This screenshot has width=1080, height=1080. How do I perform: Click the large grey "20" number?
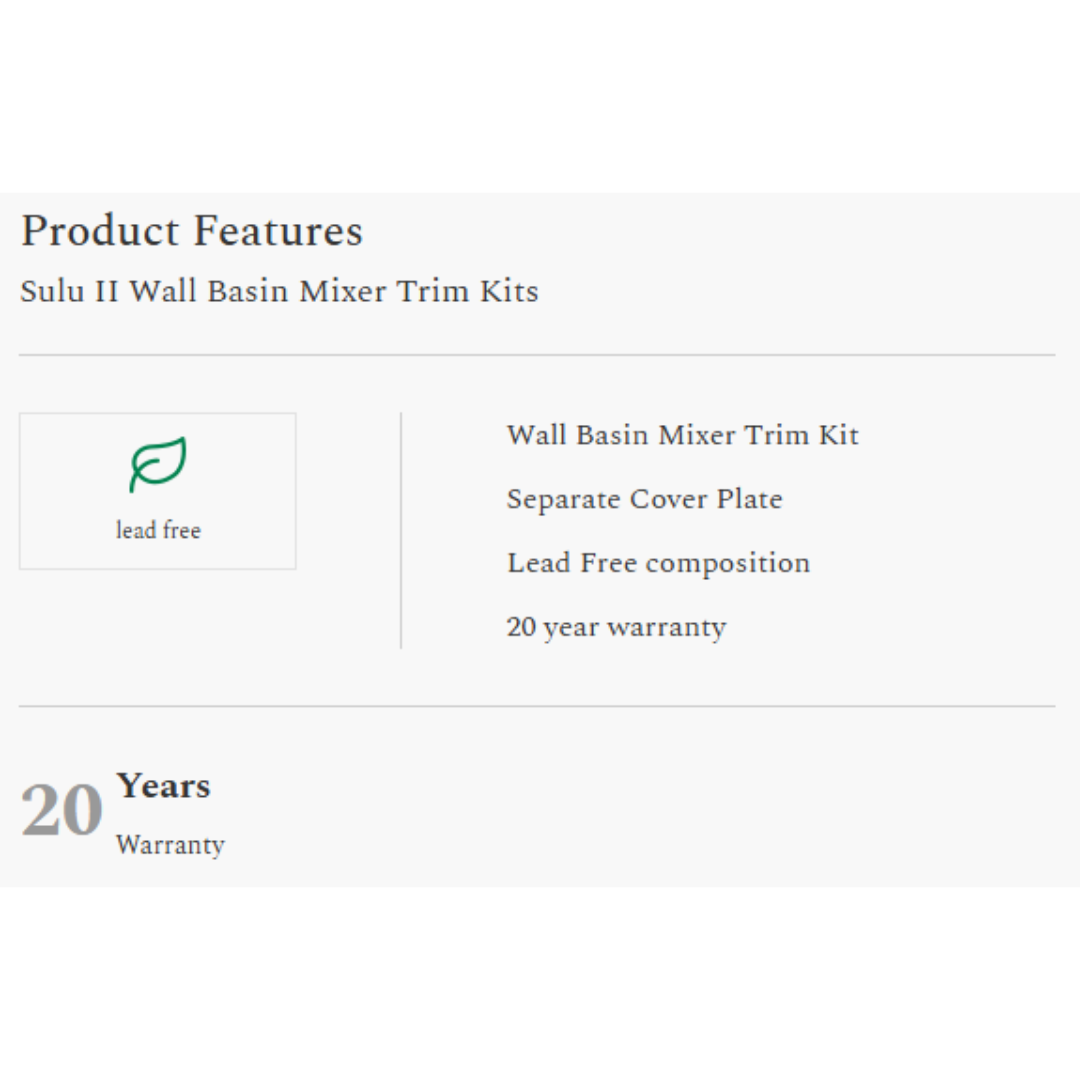(62, 810)
